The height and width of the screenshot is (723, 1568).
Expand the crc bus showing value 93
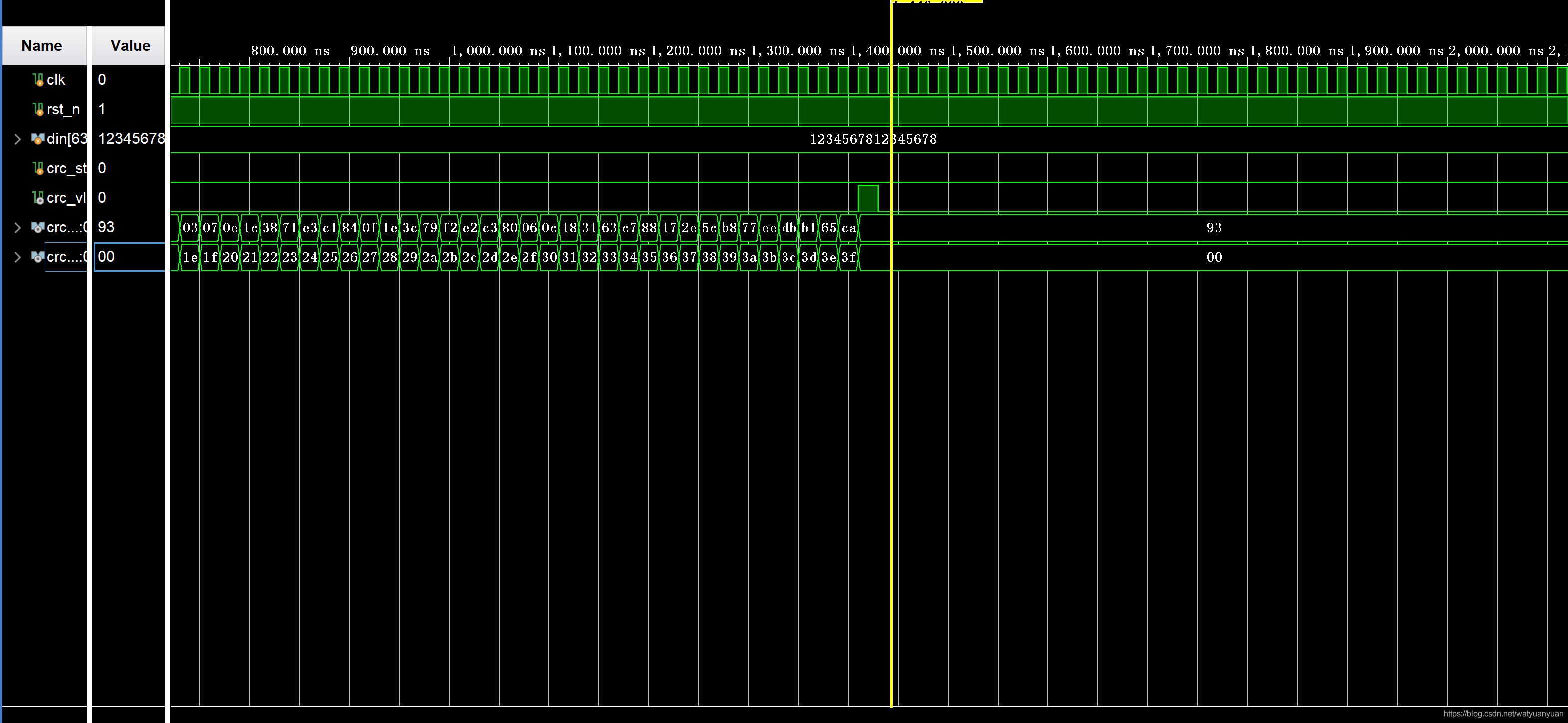(x=17, y=227)
